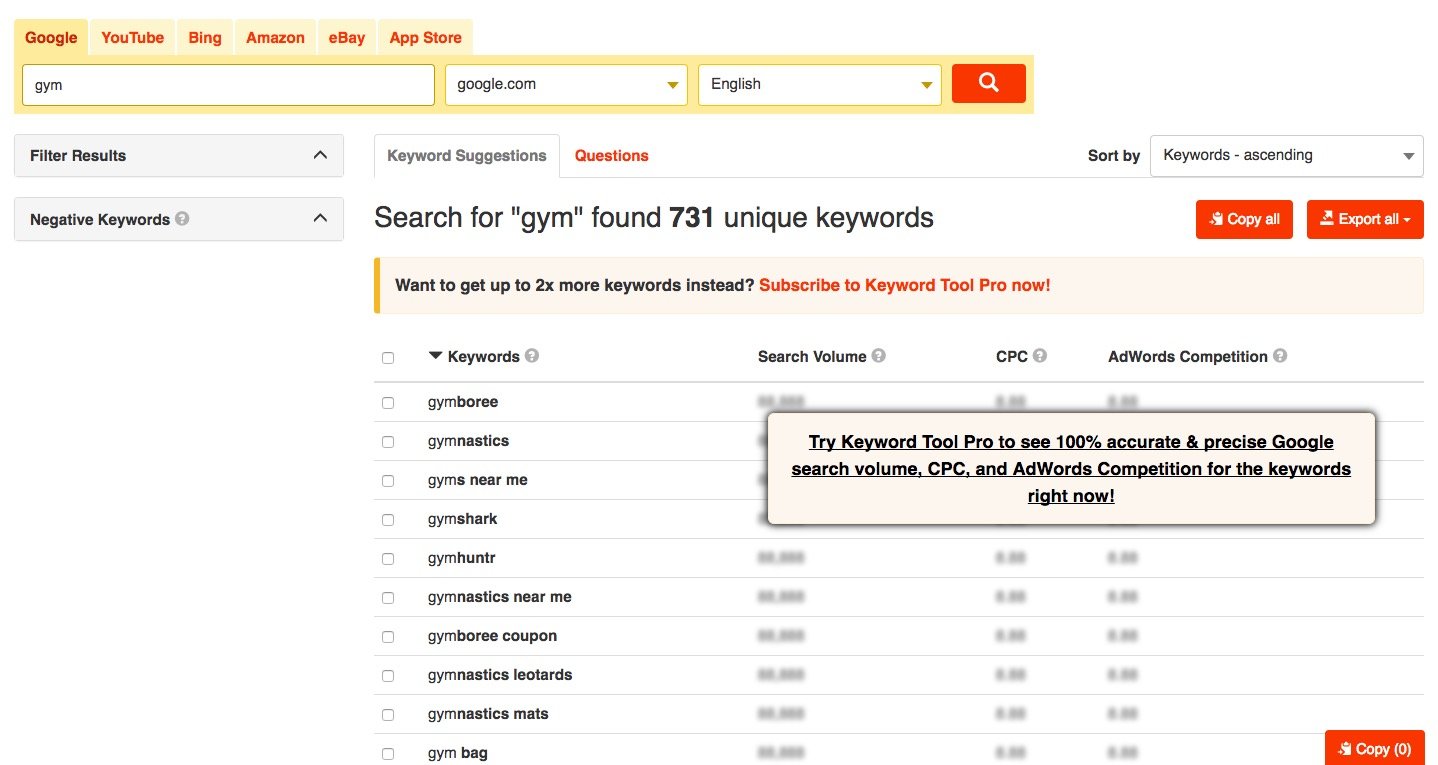This screenshot has width=1438, height=765.
Task: Open the Questions tab
Action: click(x=612, y=155)
